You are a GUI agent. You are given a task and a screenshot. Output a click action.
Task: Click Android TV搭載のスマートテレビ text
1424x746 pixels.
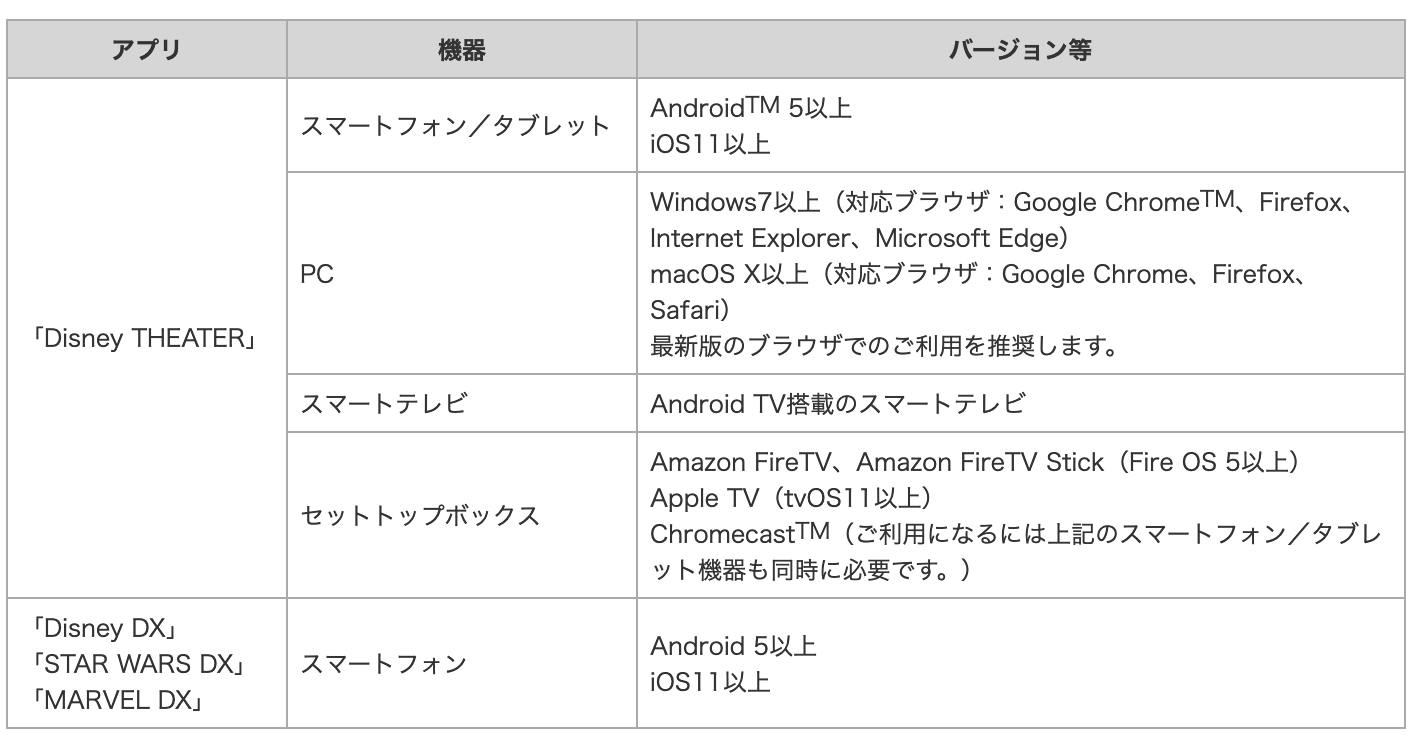837,405
